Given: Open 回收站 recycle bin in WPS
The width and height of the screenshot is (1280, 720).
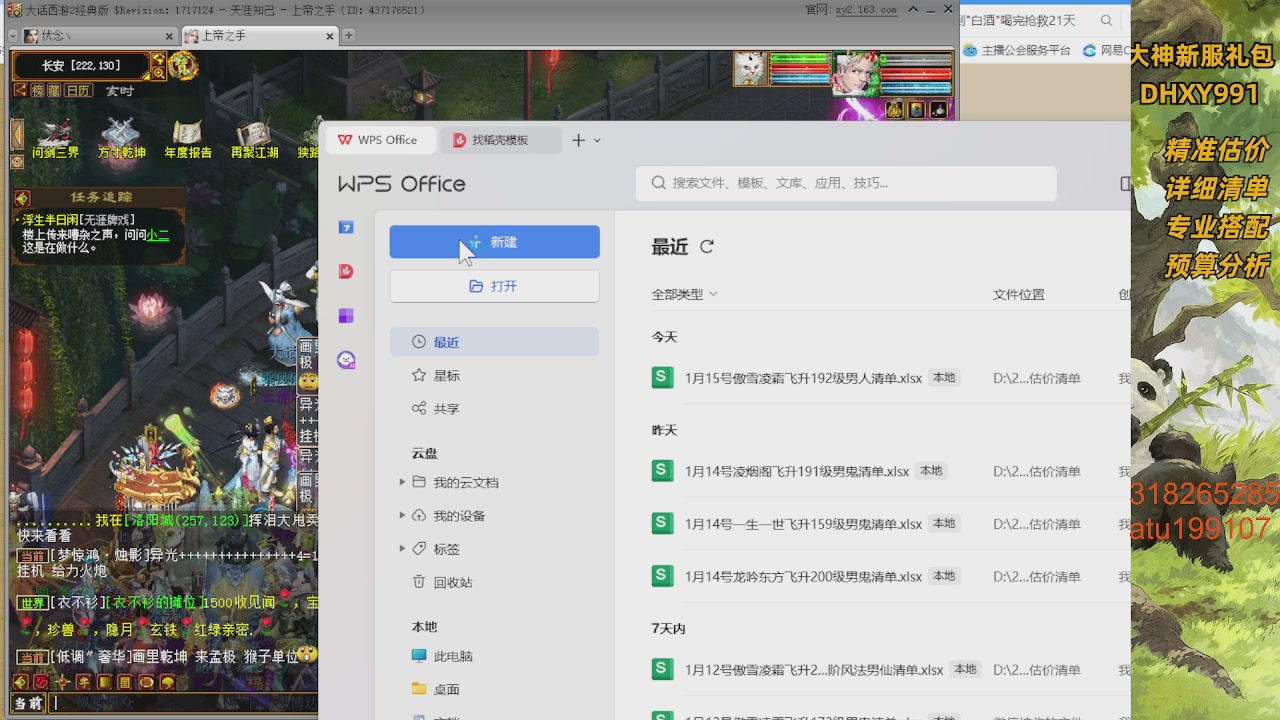Looking at the screenshot, I should [442, 582].
